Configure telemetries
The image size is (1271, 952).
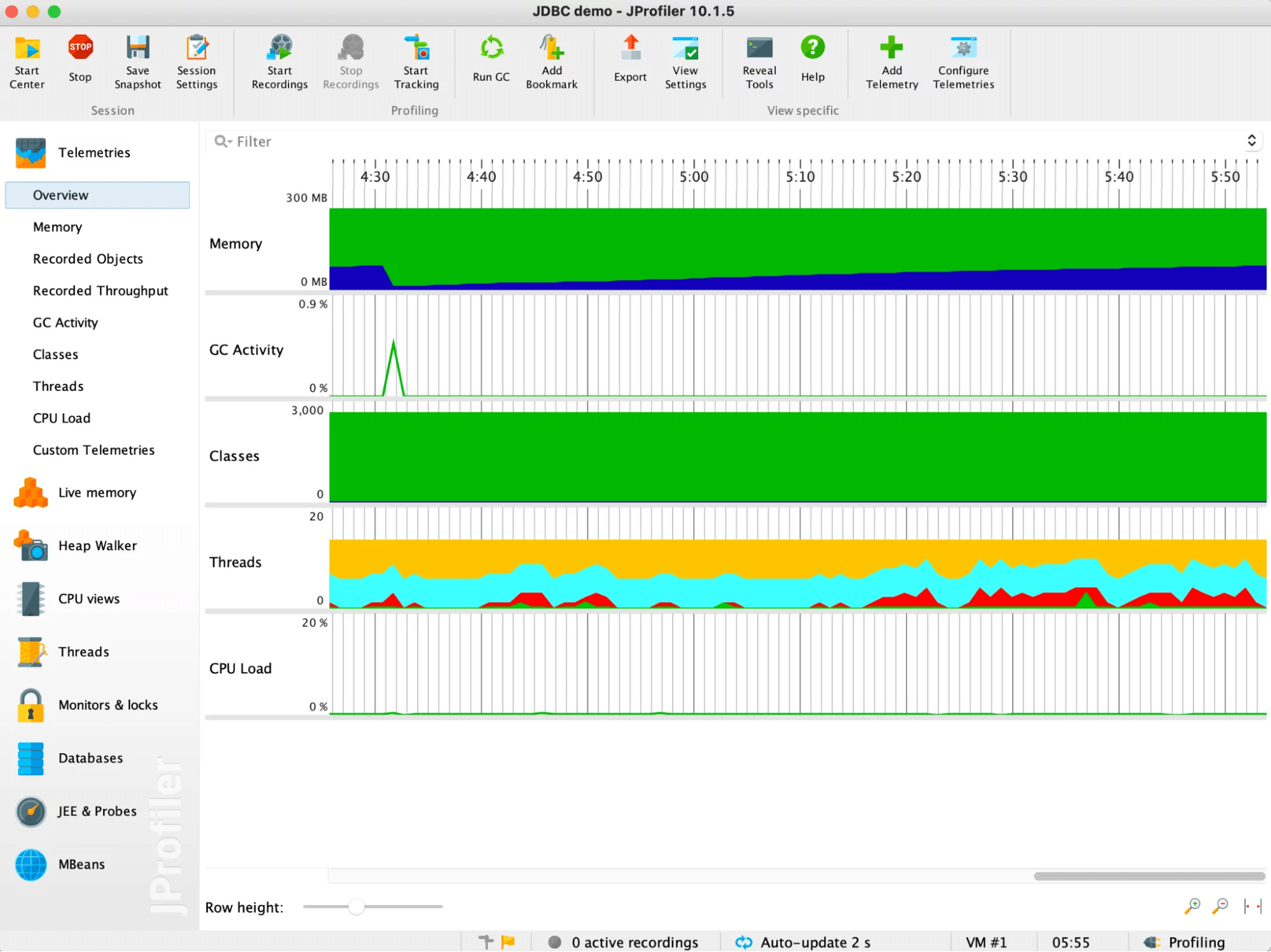963,60
